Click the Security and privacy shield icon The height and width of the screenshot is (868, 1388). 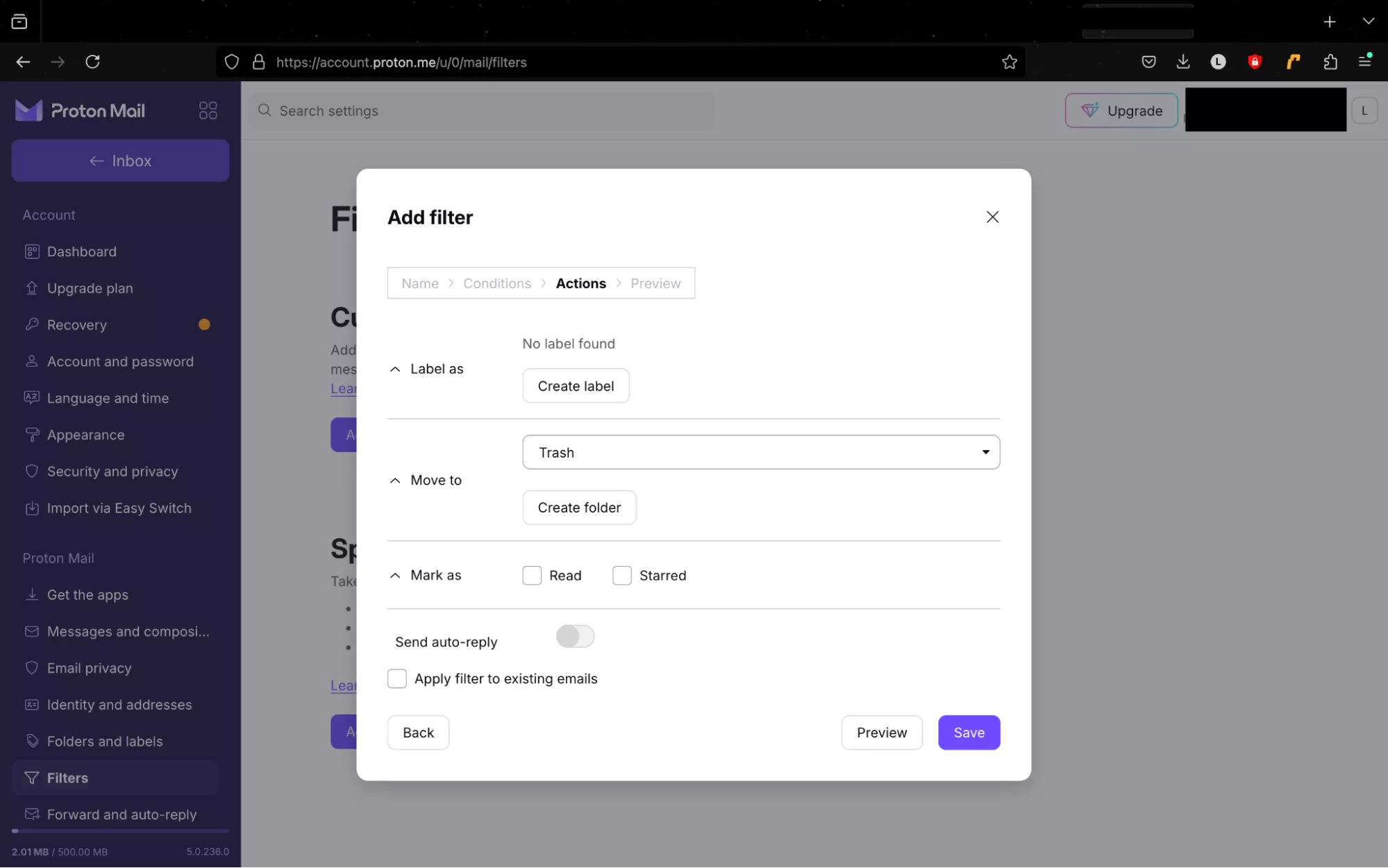coord(32,471)
